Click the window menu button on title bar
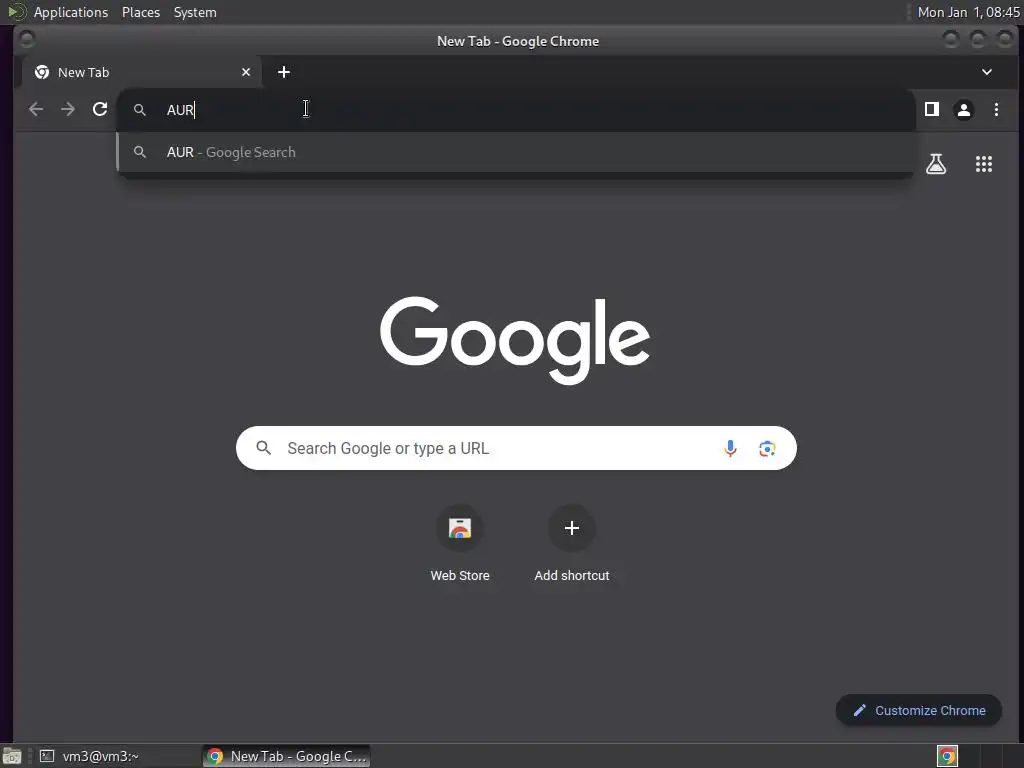1024x768 pixels. (x=27, y=40)
